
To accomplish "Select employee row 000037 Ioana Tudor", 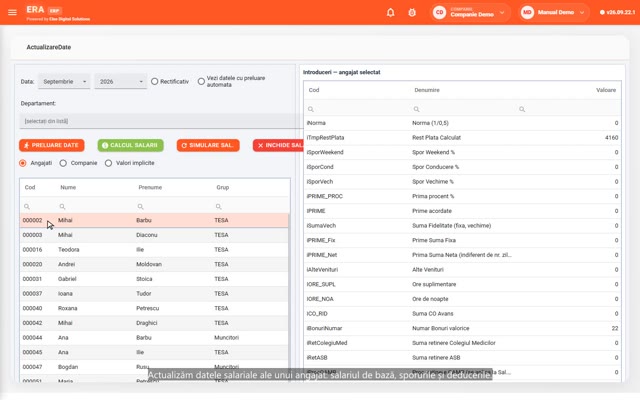I will coord(154,294).
